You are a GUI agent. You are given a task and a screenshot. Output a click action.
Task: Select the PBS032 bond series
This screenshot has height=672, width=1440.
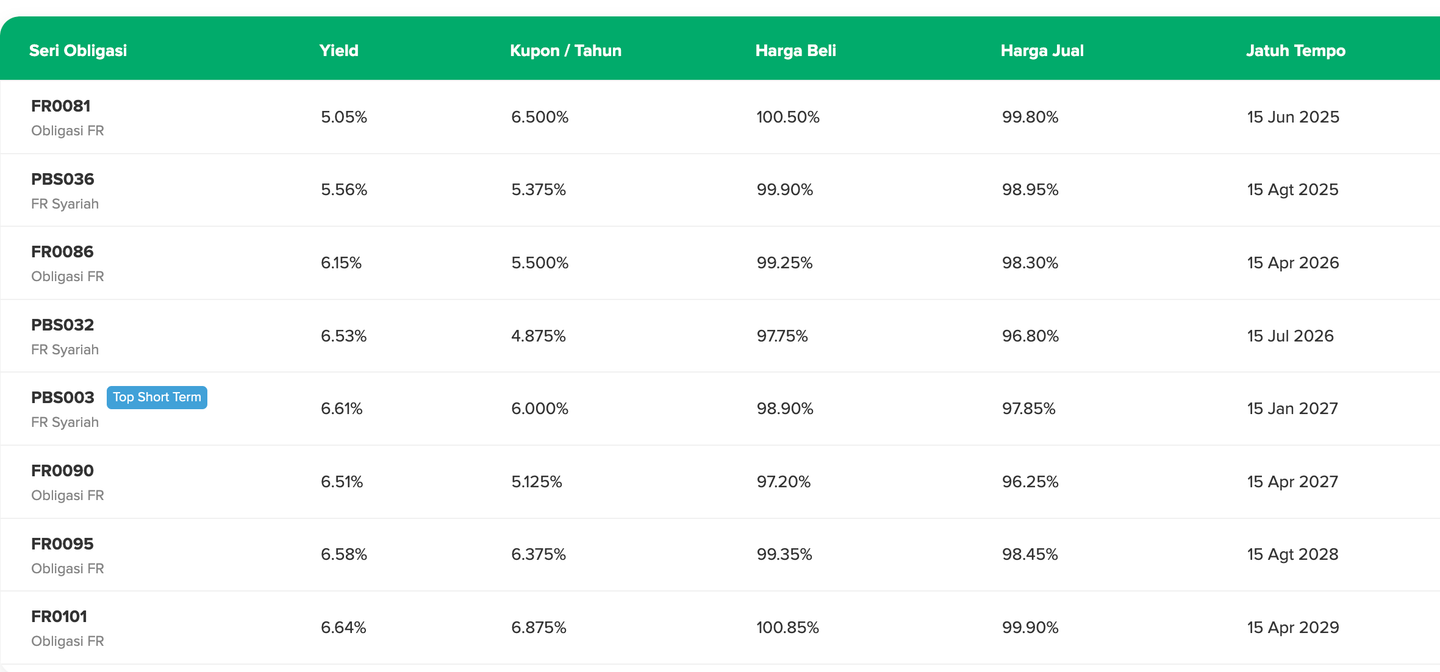click(62, 325)
